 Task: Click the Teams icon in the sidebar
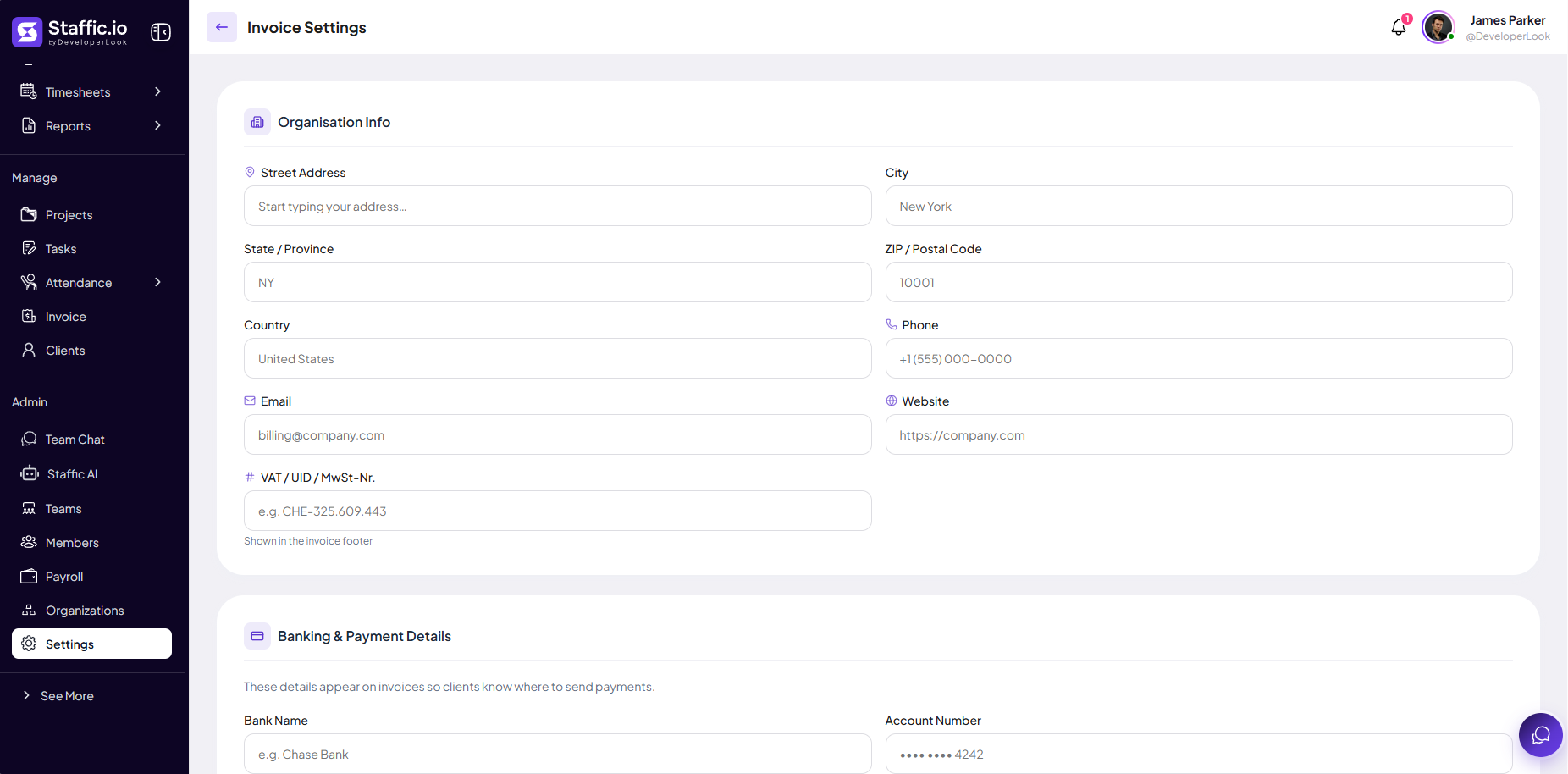(29, 508)
